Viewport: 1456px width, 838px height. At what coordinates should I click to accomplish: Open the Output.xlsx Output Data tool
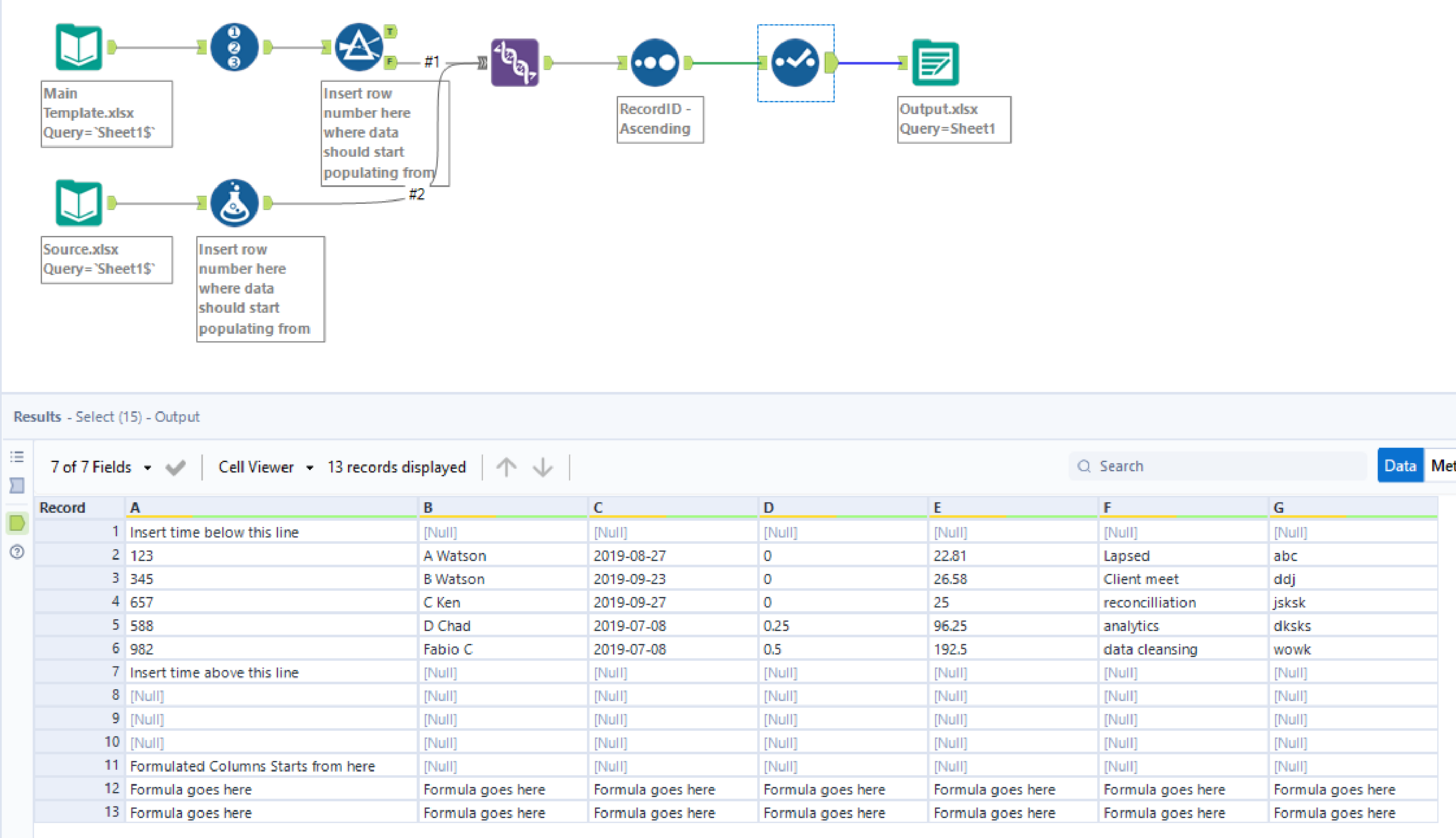pos(935,62)
